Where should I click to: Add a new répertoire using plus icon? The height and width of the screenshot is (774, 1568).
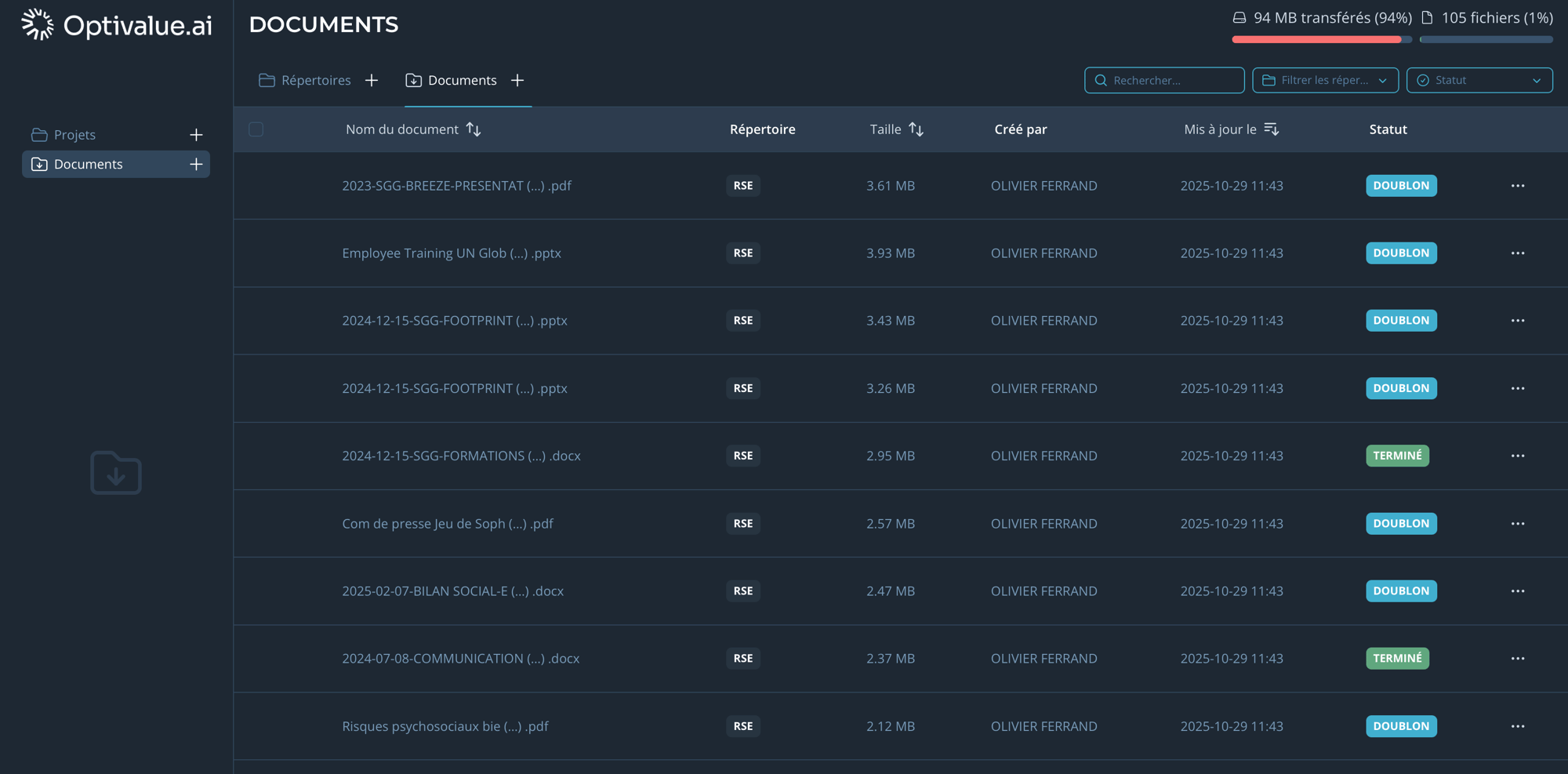[x=372, y=80]
